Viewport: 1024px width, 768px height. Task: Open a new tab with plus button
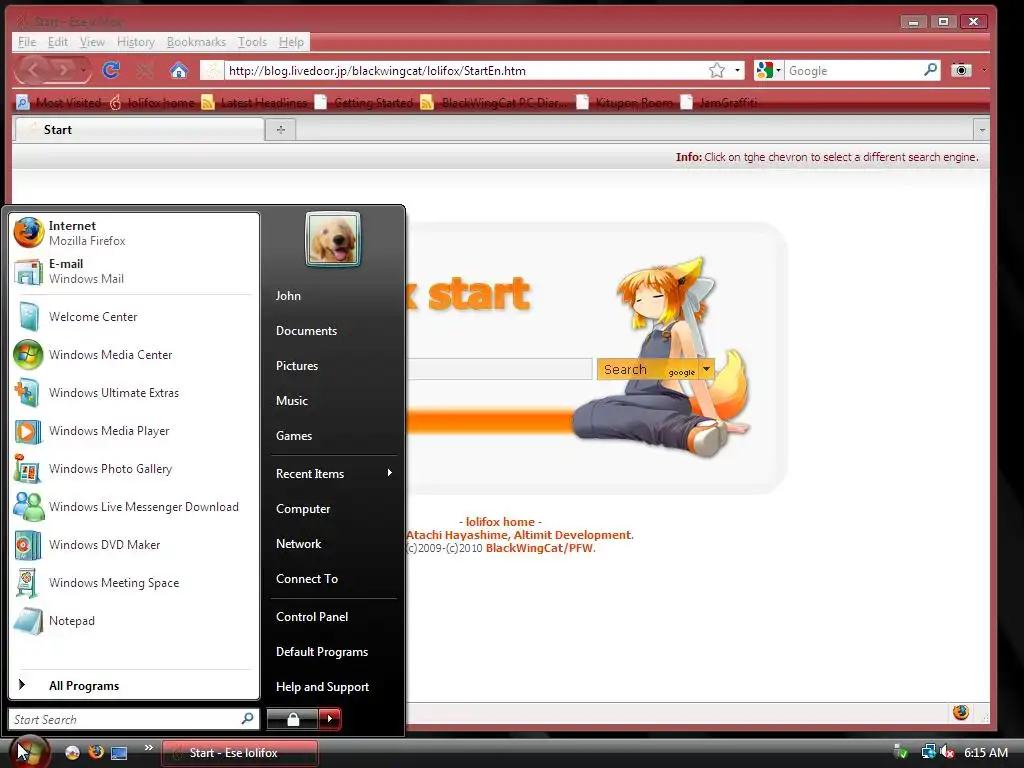tap(281, 130)
